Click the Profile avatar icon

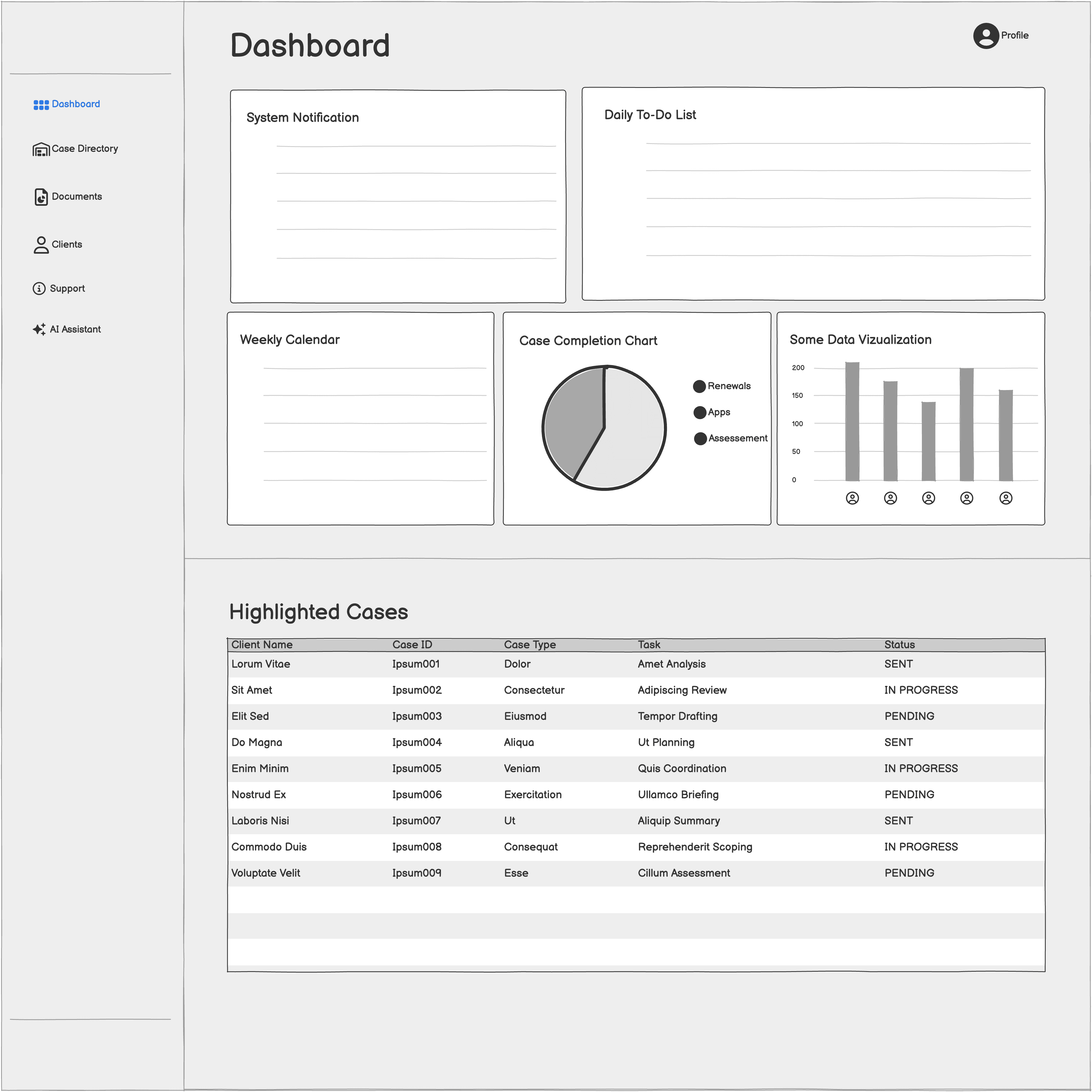(x=986, y=36)
